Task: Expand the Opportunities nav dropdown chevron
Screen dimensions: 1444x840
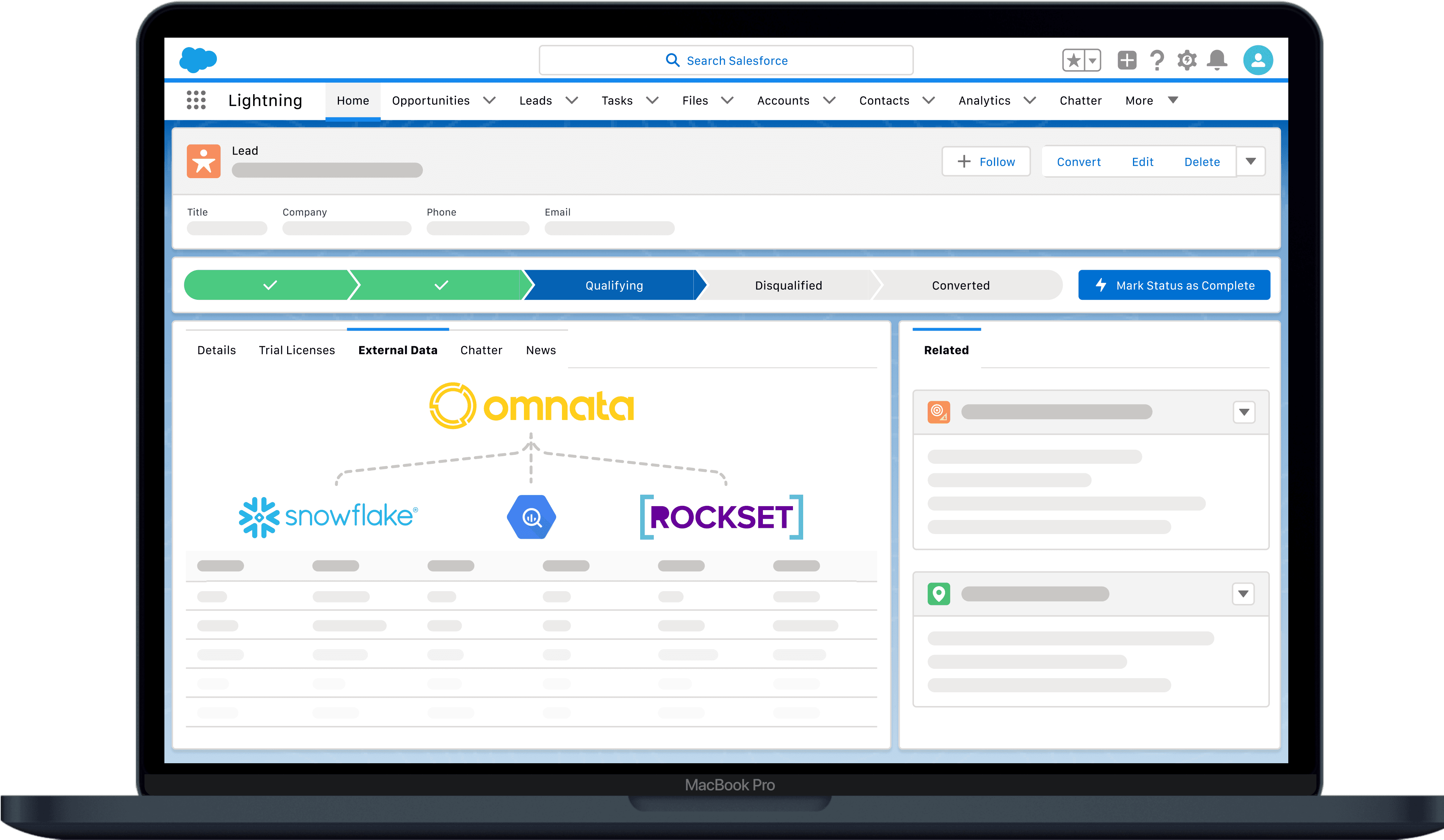Action: [489, 100]
